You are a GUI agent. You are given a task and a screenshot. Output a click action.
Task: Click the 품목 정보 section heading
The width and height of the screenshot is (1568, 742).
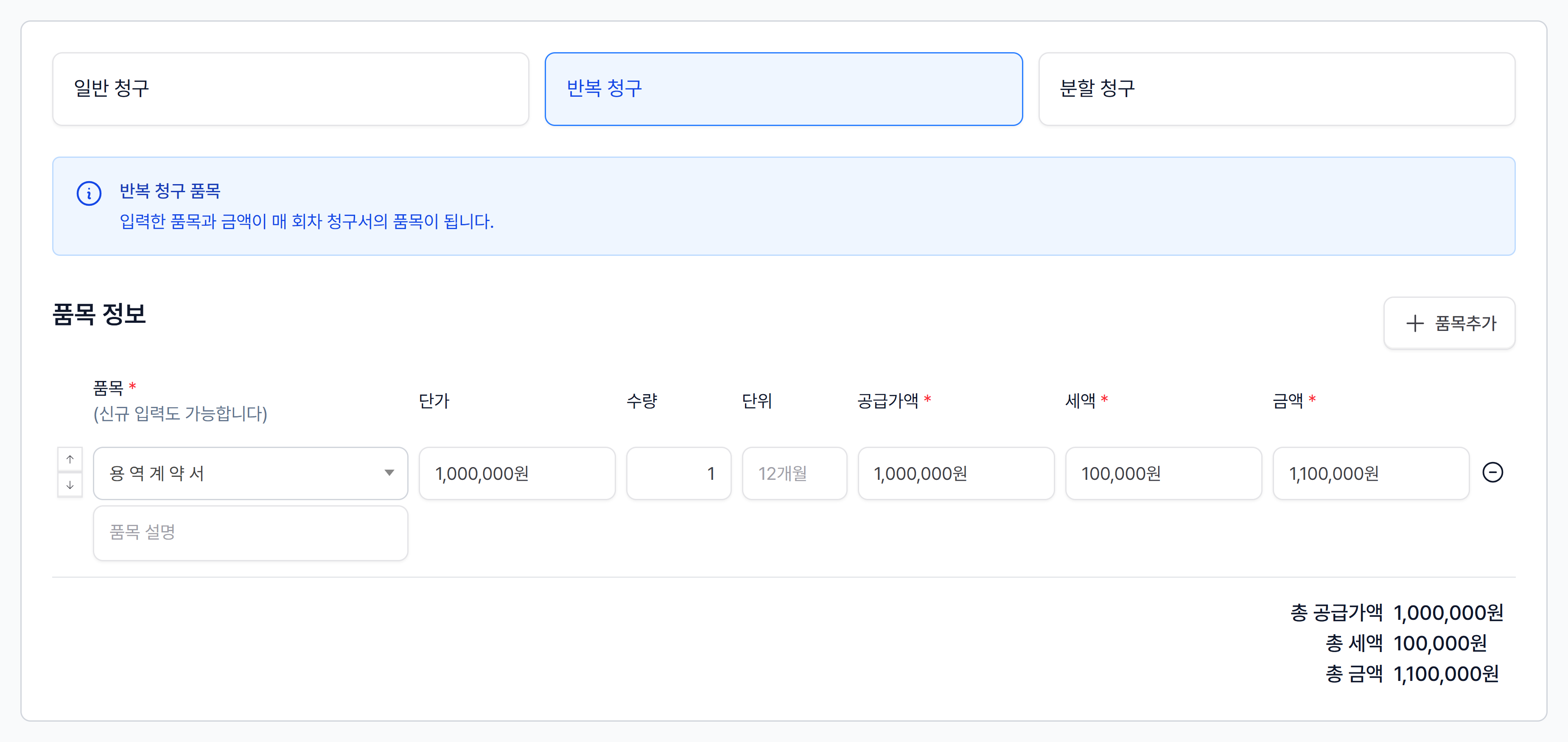99,315
